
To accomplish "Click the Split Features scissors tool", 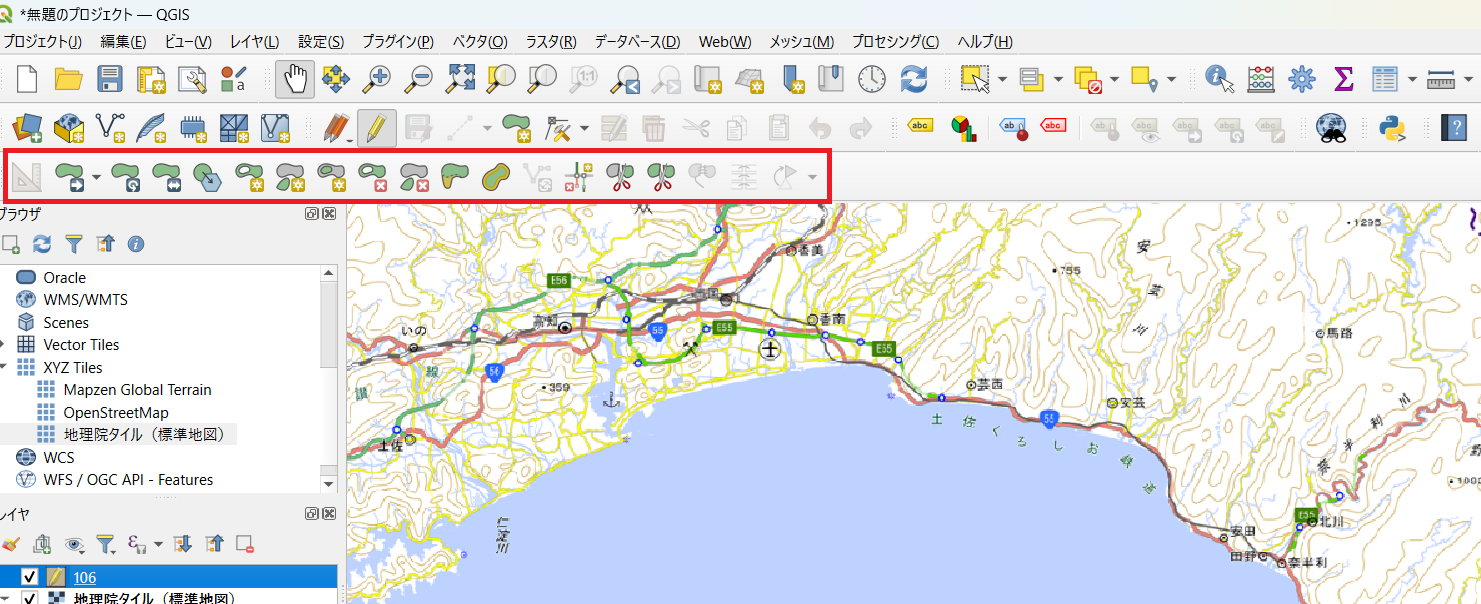I will coord(620,178).
